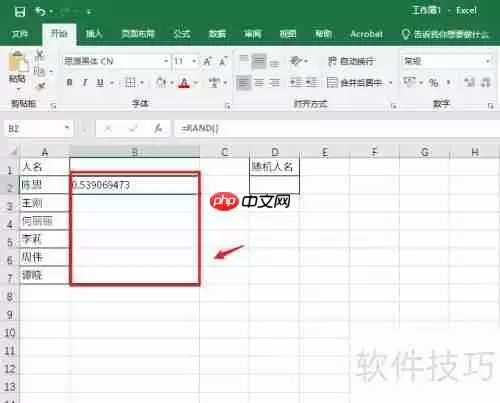Copy selection with the copy icon

(x=39, y=71)
